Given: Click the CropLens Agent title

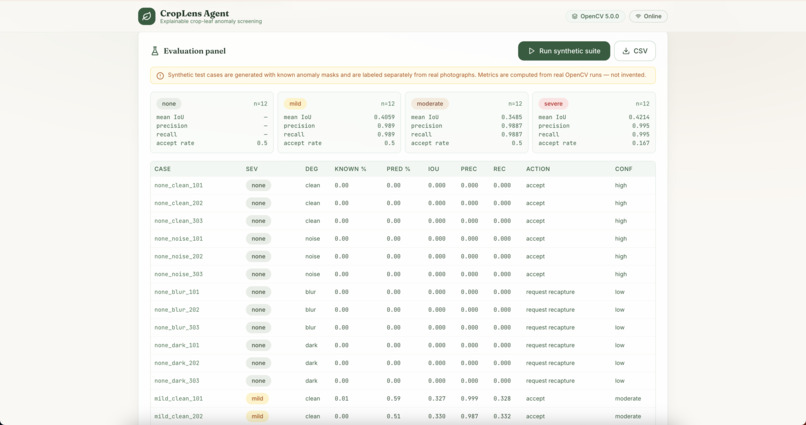Looking at the screenshot, I should click(194, 13).
